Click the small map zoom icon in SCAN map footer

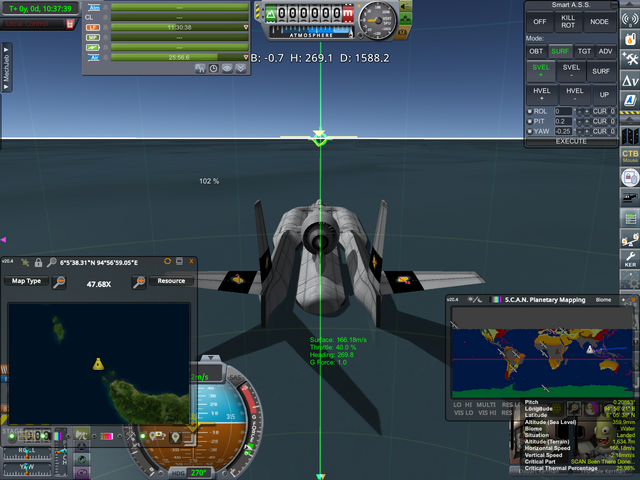pos(574,408)
